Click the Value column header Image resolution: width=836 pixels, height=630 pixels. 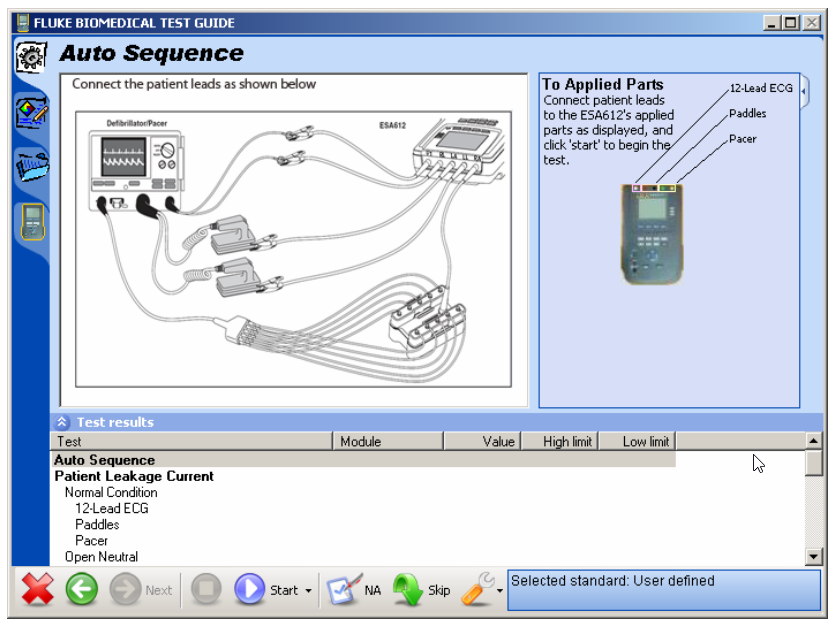click(x=482, y=441)
